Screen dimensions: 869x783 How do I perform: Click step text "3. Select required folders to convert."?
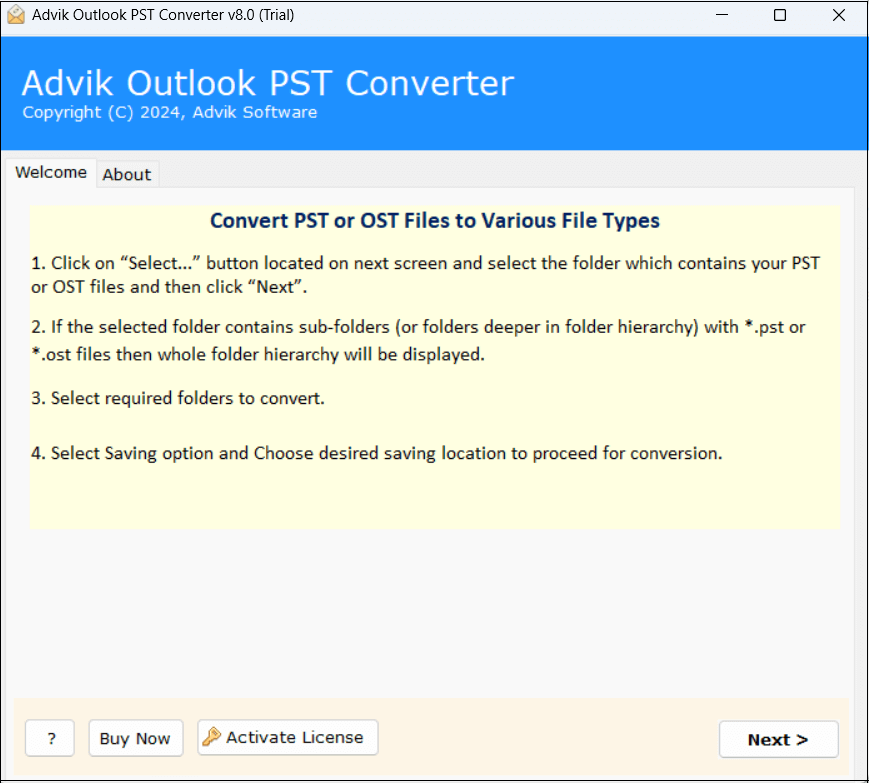(178, 398)
